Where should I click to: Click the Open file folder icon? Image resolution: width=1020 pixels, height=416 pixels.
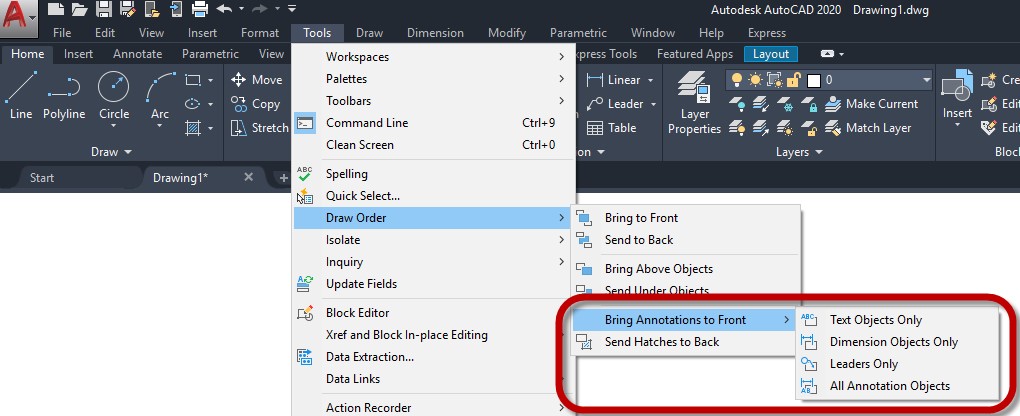pyautogui.click(x=79, y=9)
